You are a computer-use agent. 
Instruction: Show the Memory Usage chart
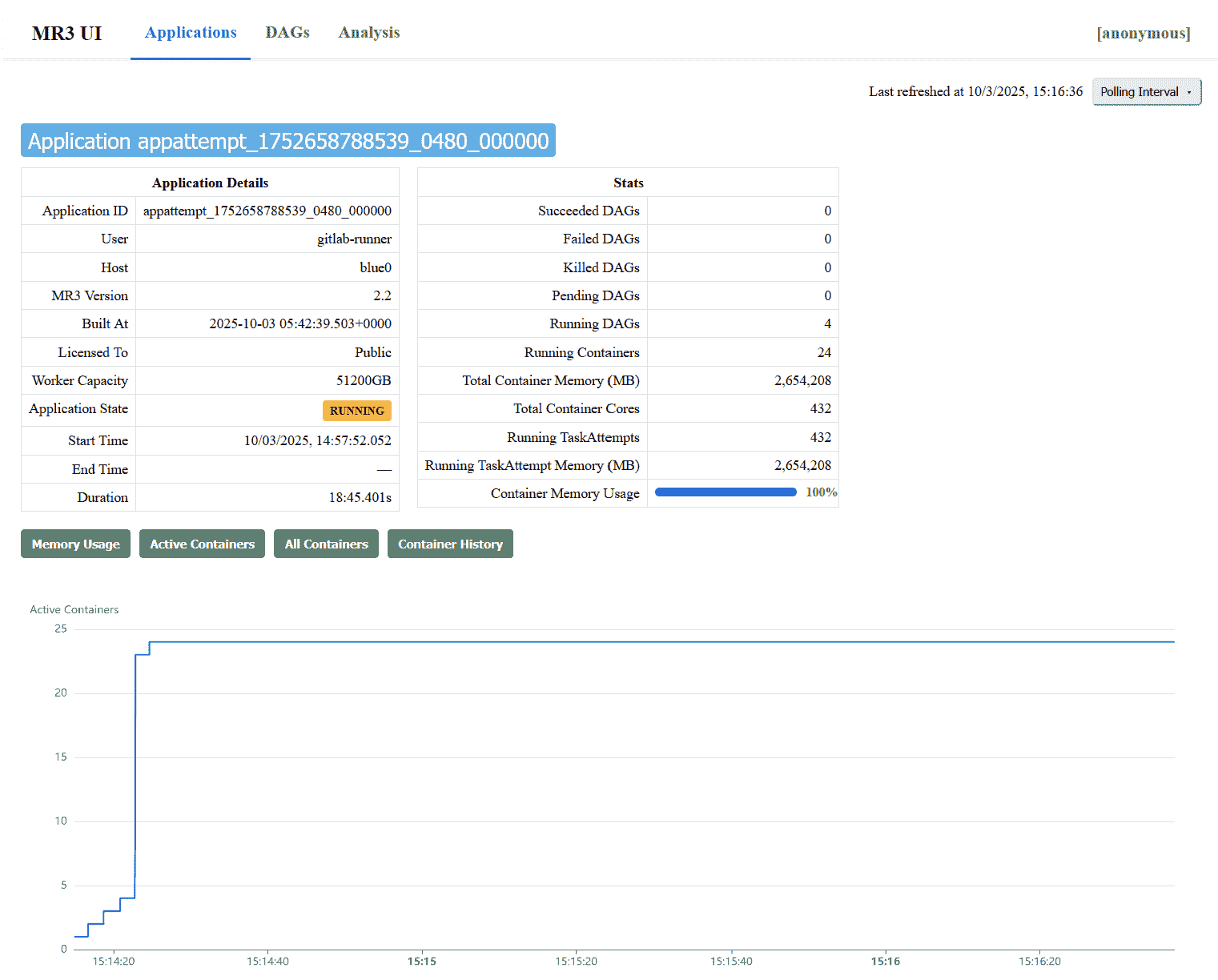click(x=75, y=544)
